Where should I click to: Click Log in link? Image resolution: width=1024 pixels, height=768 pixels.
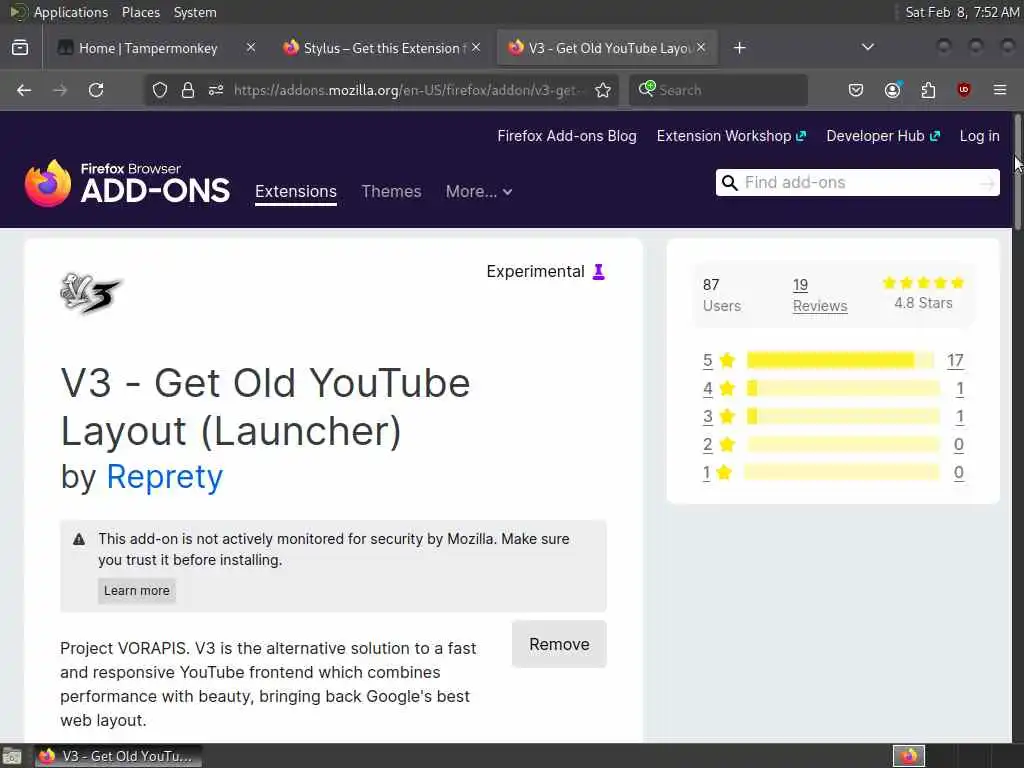[979, 136]
